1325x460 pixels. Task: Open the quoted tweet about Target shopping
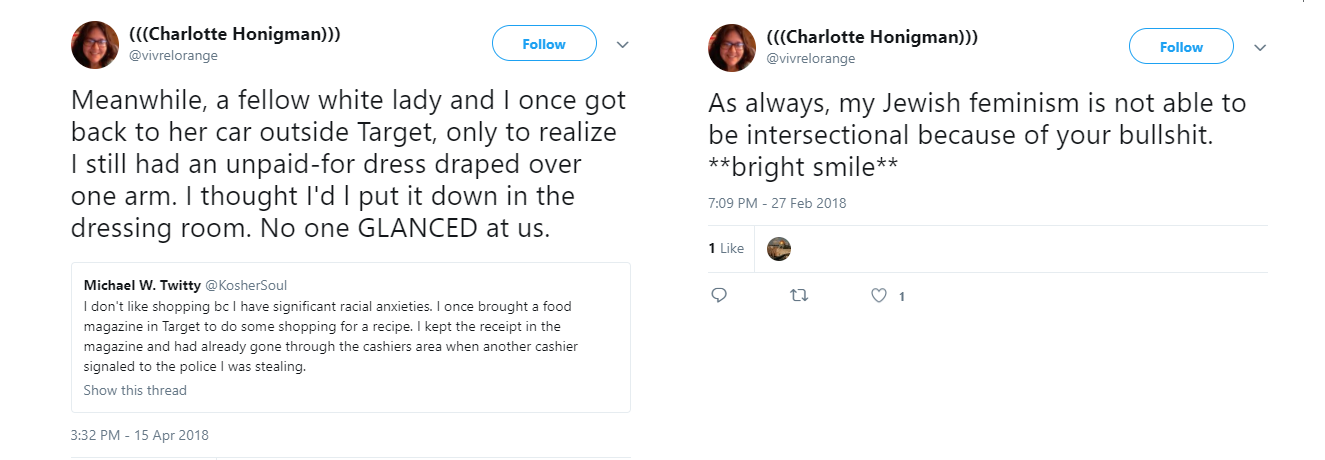click(x=350, y=336)
